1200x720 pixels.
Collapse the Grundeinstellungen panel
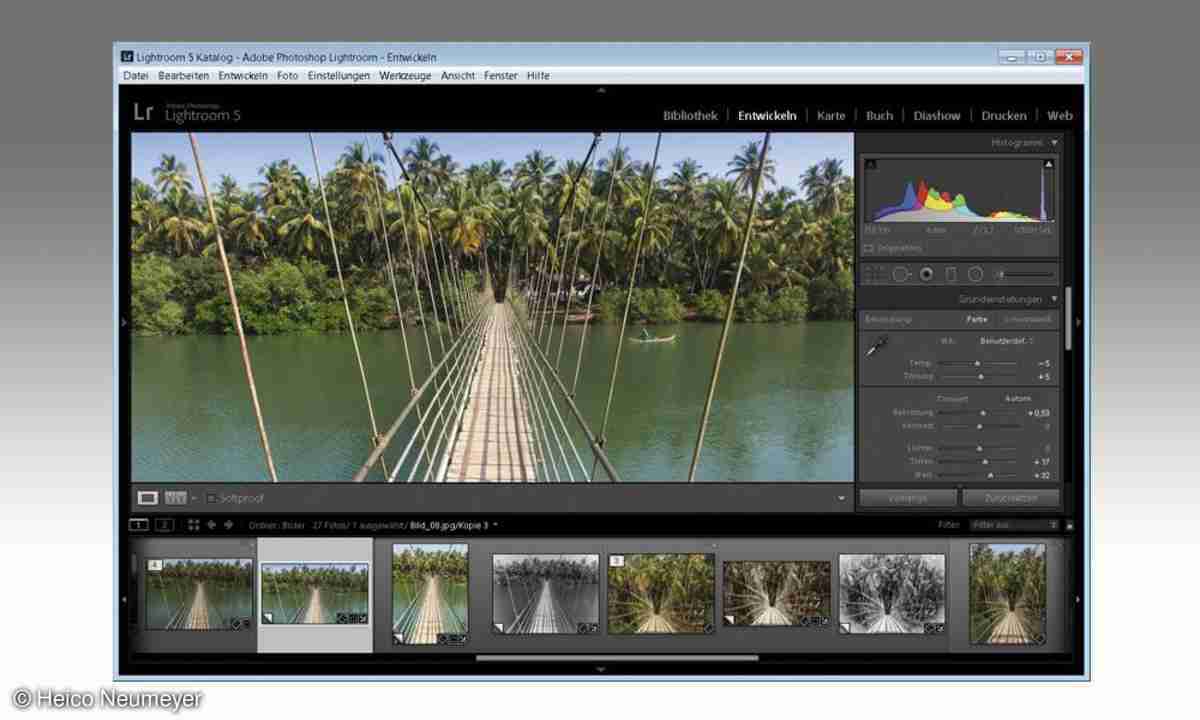click(1054, 299)
